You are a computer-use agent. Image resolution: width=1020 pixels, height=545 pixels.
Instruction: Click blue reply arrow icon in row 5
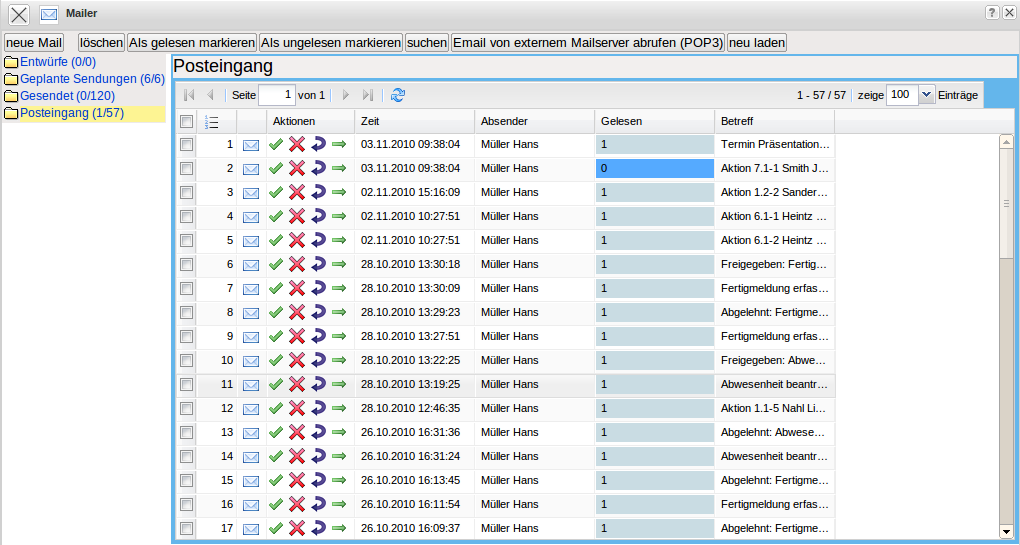[318, 240]
